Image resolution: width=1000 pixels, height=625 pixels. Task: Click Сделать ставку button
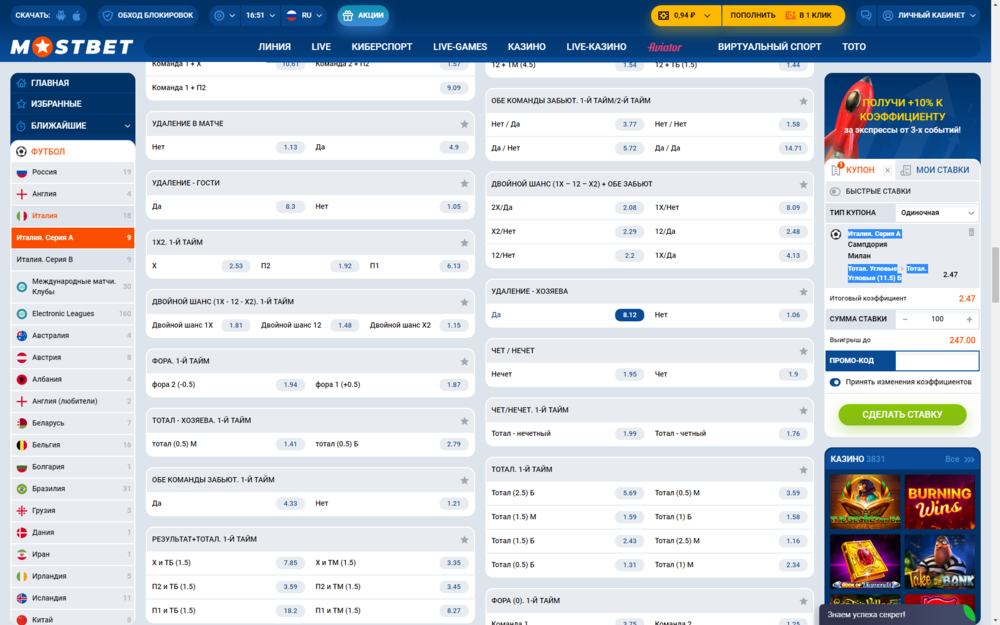pyautogui.click(x=902, y=415)
